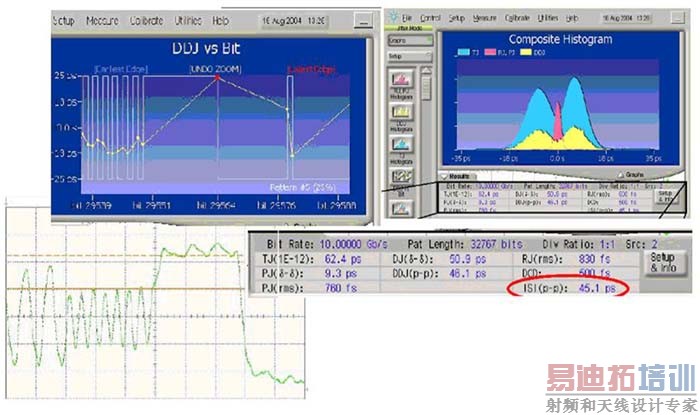The image size is (700, 415).
Task: Click the PJ(δ-δ) value 9.3 ps
Action: (341, 274)
